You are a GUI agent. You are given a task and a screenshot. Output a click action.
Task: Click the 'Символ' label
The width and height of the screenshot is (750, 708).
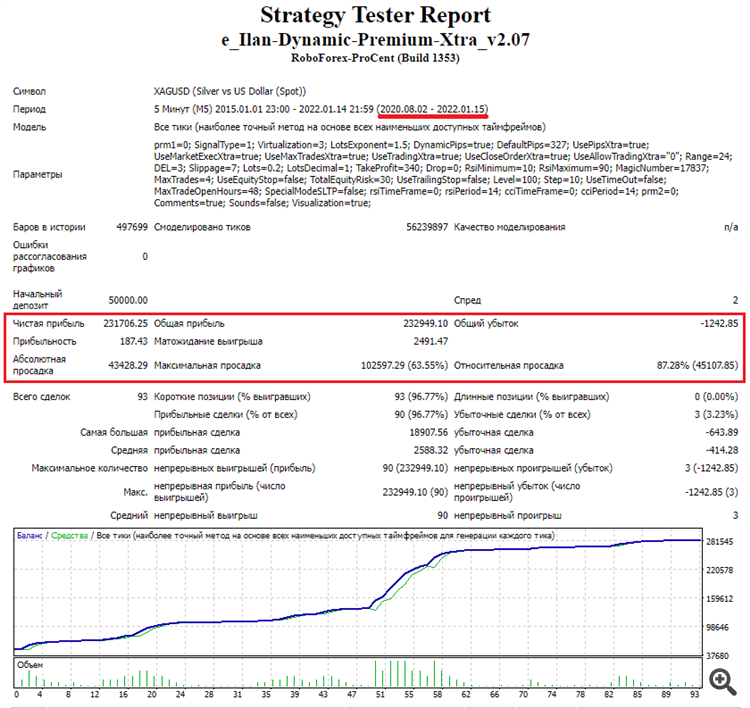click(x=29, y=91)
